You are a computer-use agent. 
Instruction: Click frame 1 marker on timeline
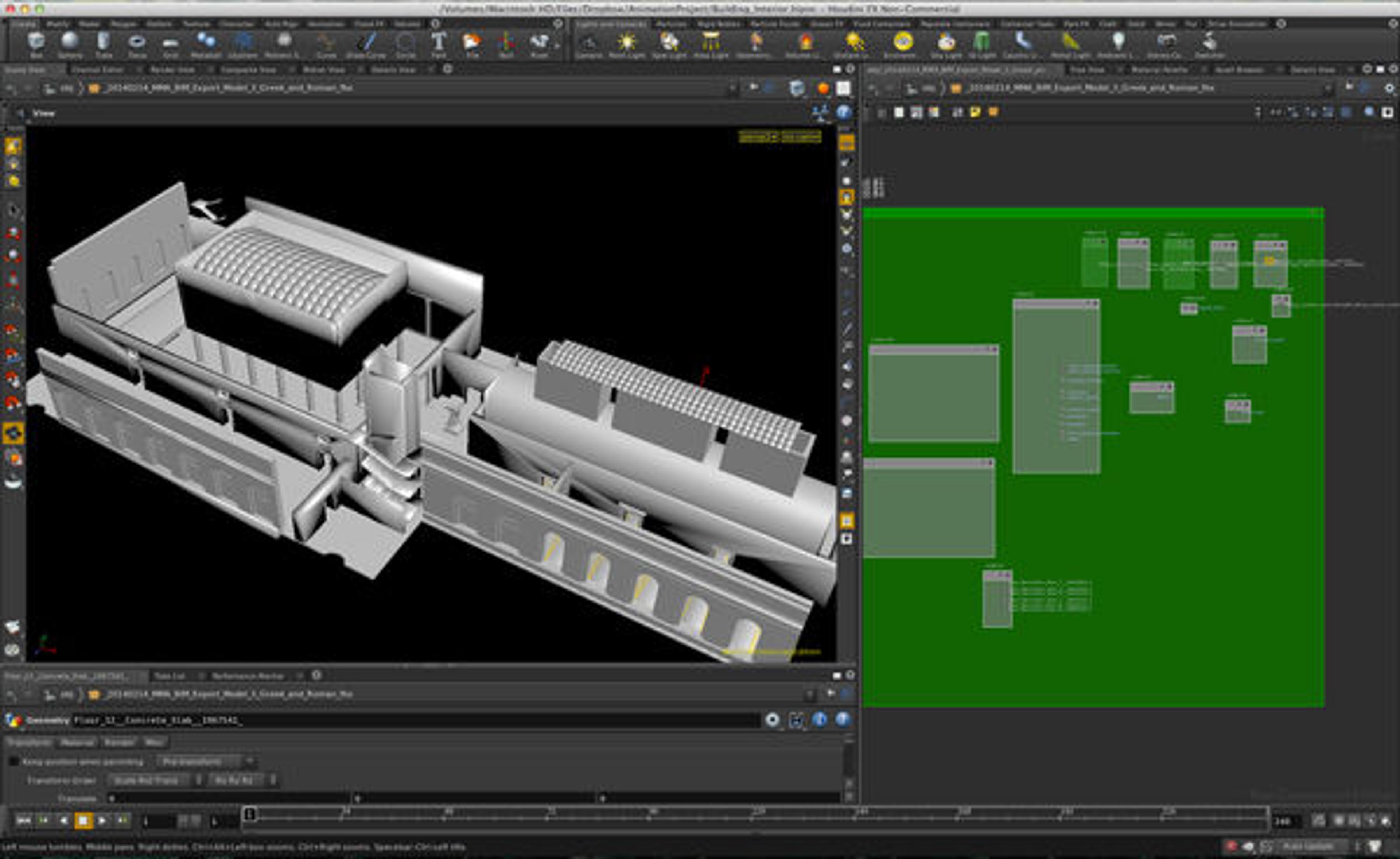tap(249, 814)
